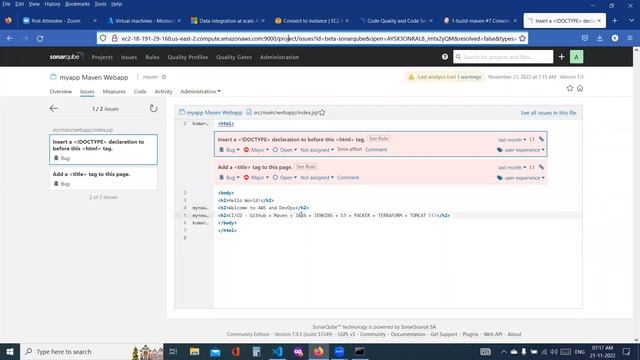This screenshot has width=640, height=360.
Task: Open Firefox downloads icon
Action: pyautogui.click(x=600, y=38)
